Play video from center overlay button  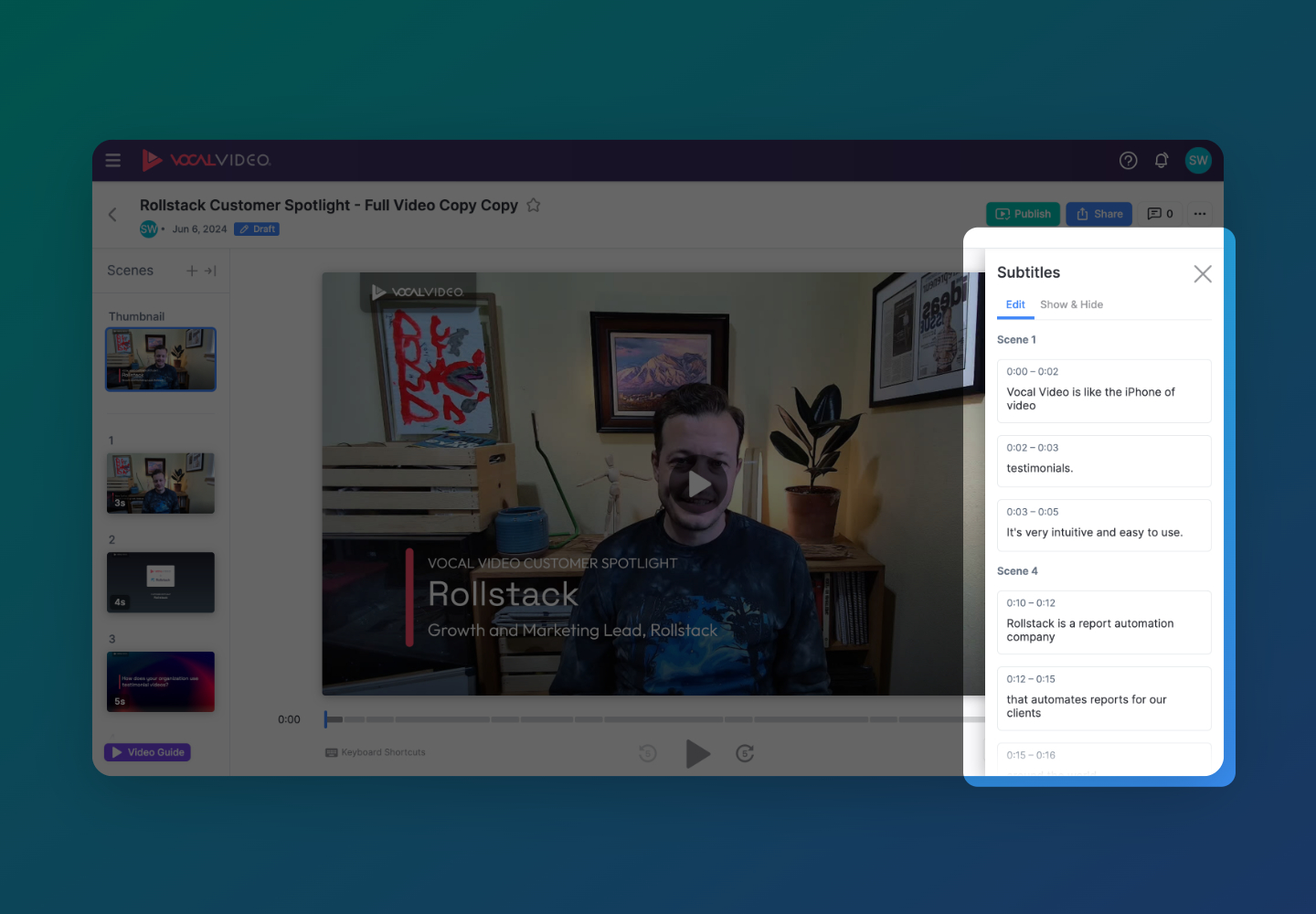(x=699, y=484)
